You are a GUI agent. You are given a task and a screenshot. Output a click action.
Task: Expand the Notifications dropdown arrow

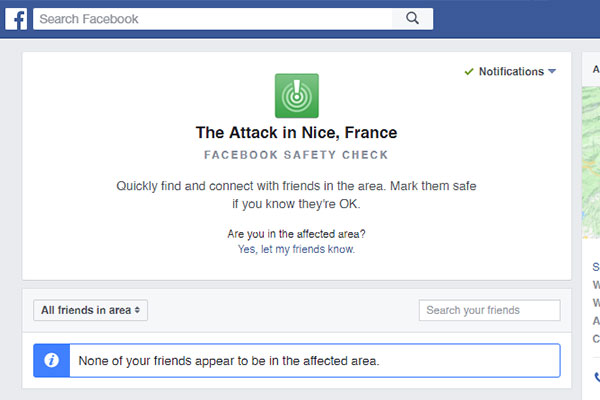(552, 72)
